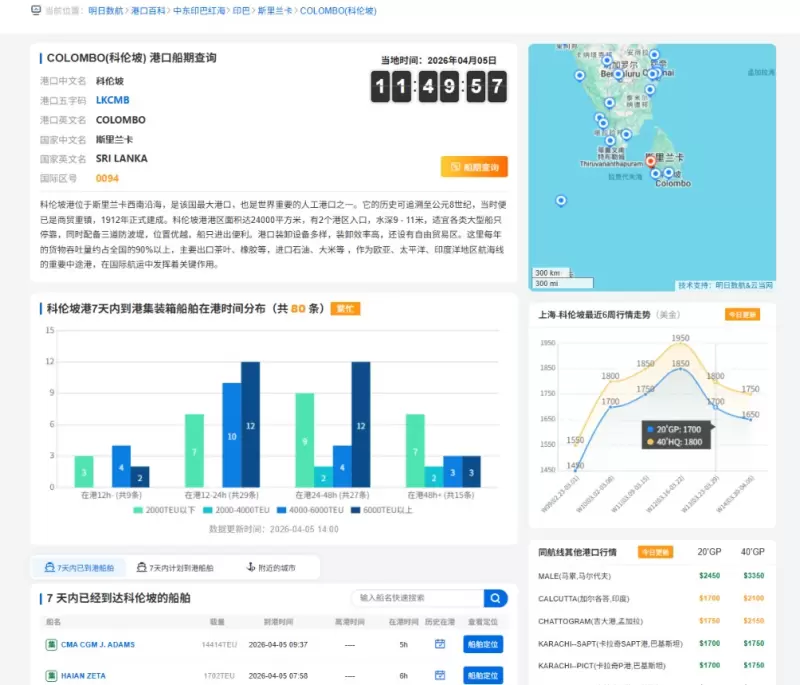Image resolution: width=800 pixels, height=685 pixels.
Task: Click the search magnifier icon in the vessel search bar
Action: pos(494,598)
